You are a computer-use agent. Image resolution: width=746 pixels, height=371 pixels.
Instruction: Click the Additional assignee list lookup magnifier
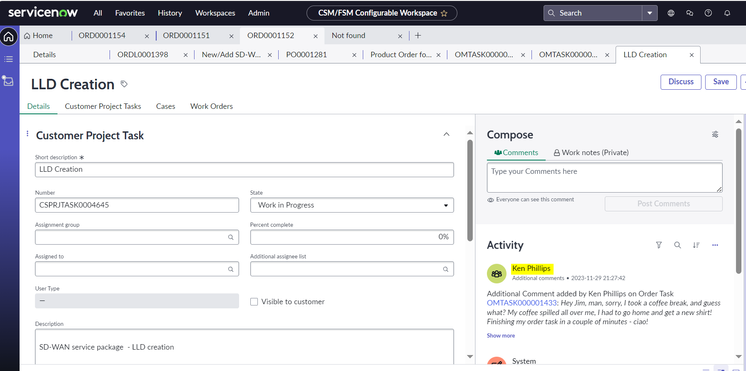(445, 269)
